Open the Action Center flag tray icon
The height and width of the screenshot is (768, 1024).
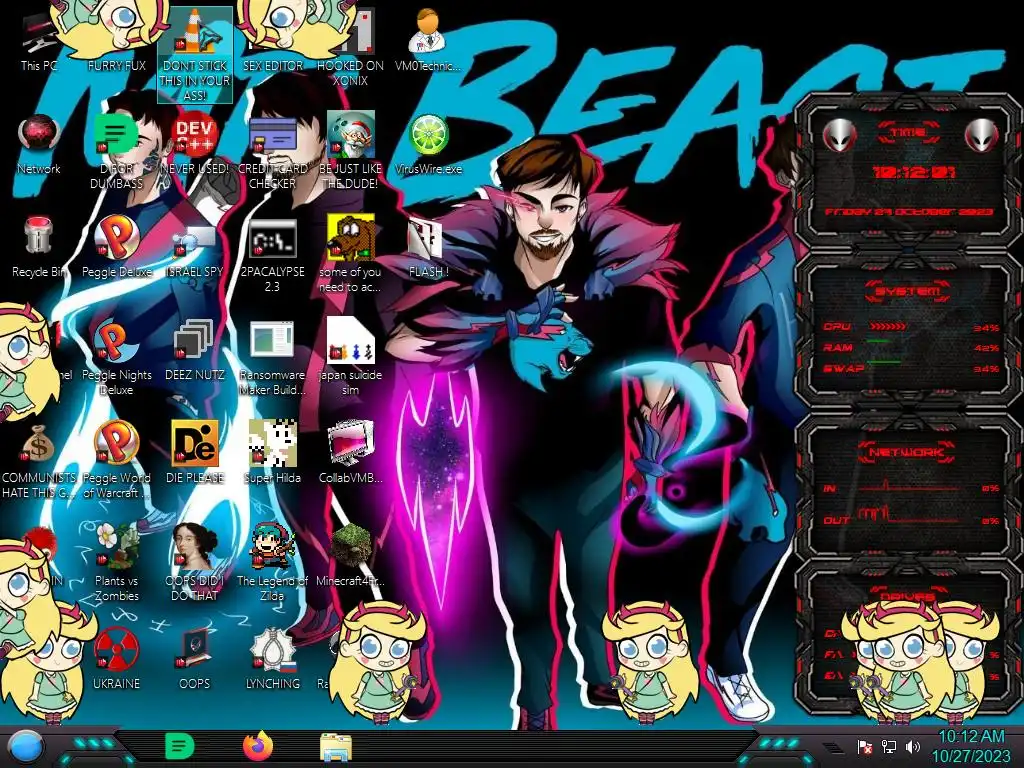tap(865, 747)
